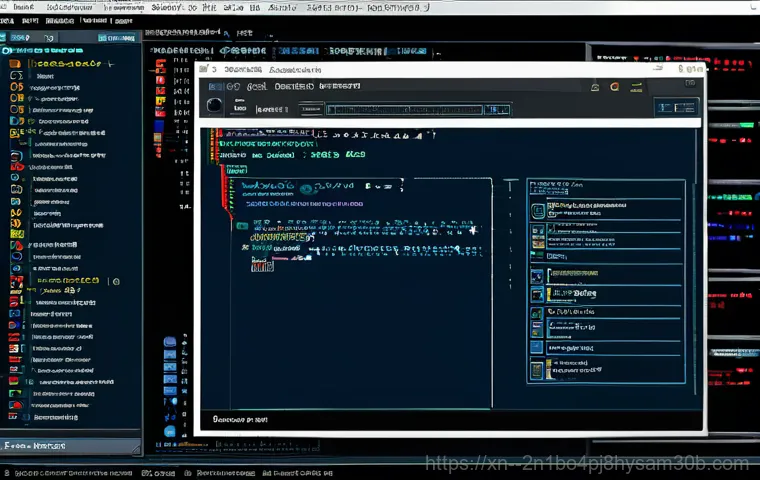Click the last item icon in right list panel
The width and height of the screenshot is (760, 480).
538,370
